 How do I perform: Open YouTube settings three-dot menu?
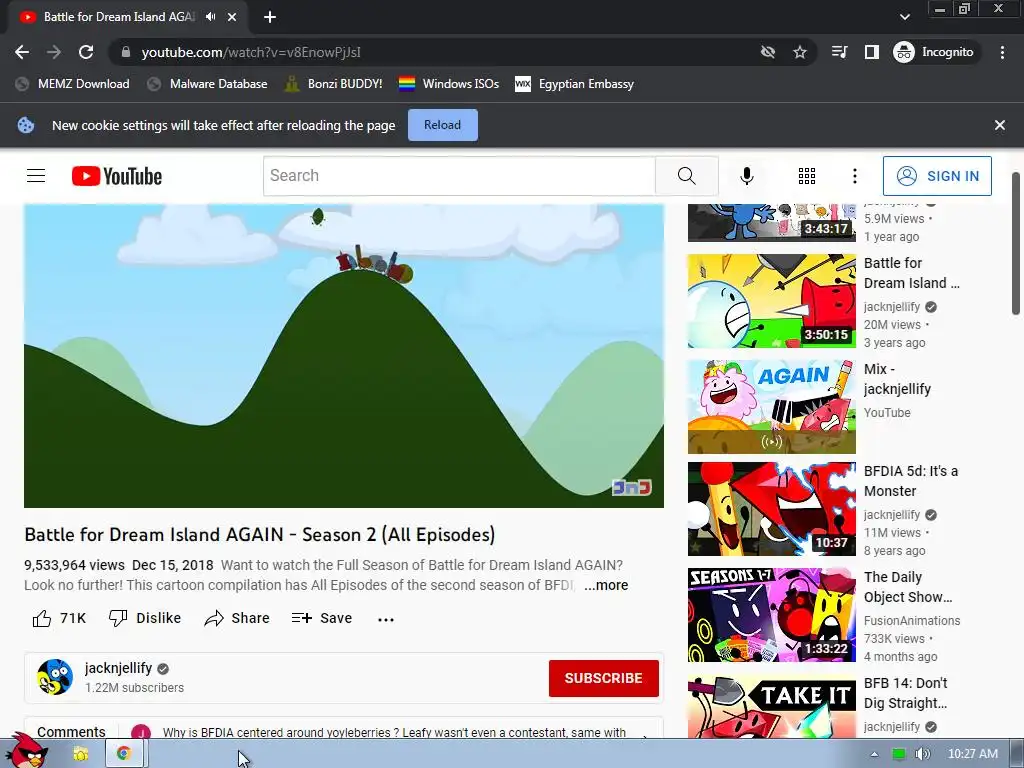[x=855, y=176]
